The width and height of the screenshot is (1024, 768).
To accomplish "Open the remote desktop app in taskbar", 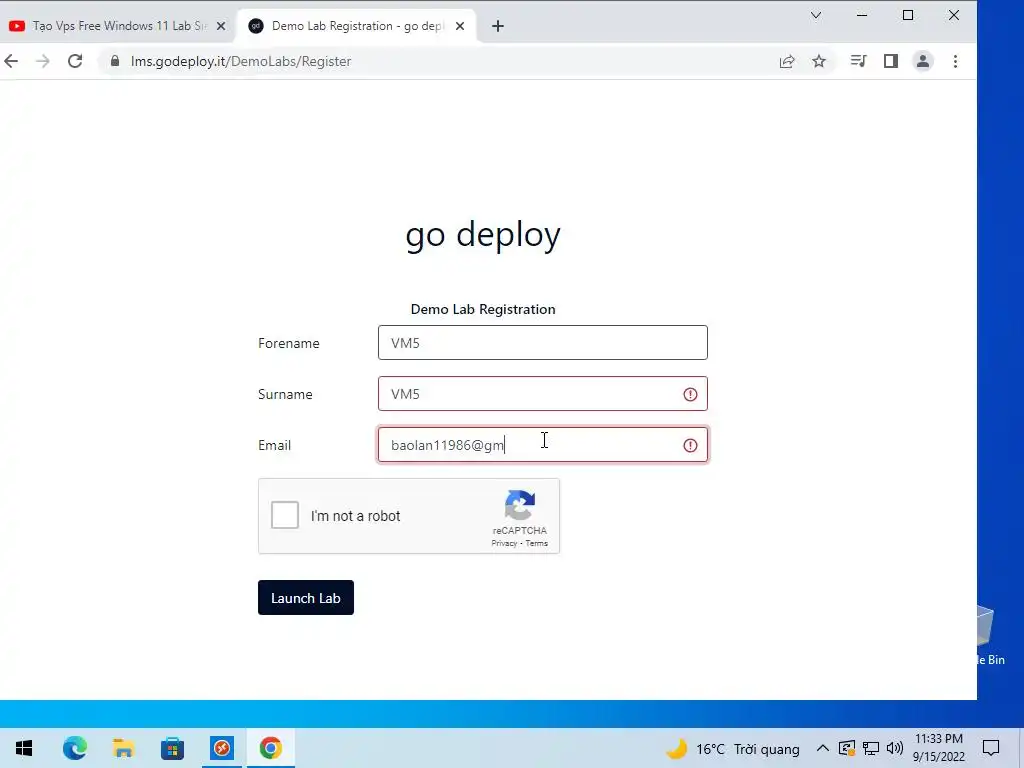I will click(x=222, y=748).
